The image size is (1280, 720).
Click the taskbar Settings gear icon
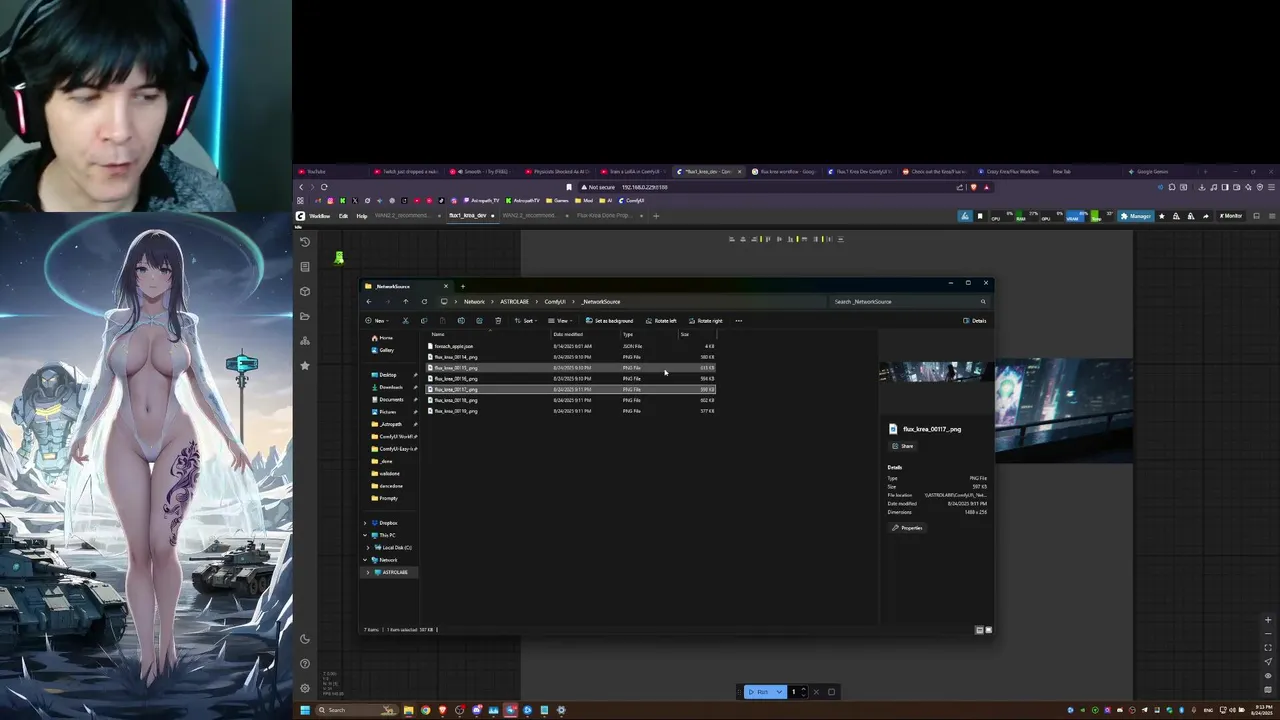[561, 710]
